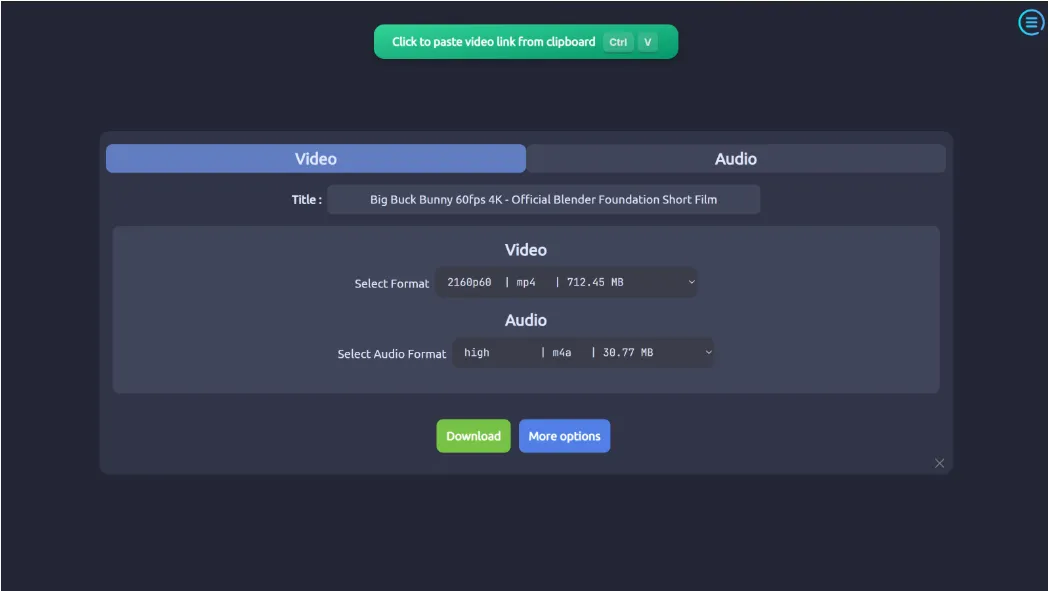Click the 'Title :' label
This screenshot has width=1049, height=591.
pyautogui.click(x=306, y=199)
